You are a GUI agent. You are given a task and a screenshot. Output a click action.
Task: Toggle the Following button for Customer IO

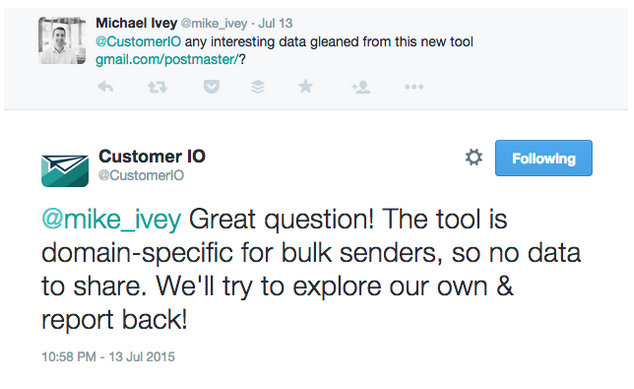[543, 158]
